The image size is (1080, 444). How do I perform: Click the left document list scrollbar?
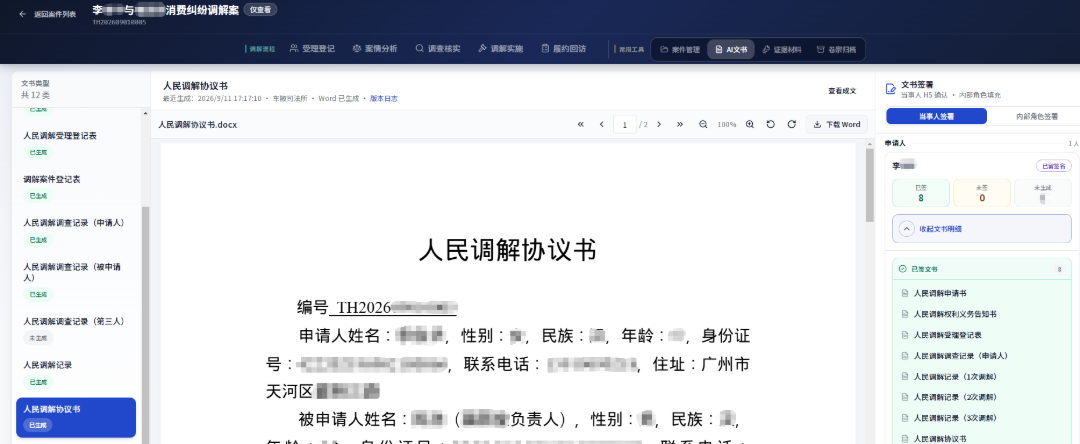point(145,324)
